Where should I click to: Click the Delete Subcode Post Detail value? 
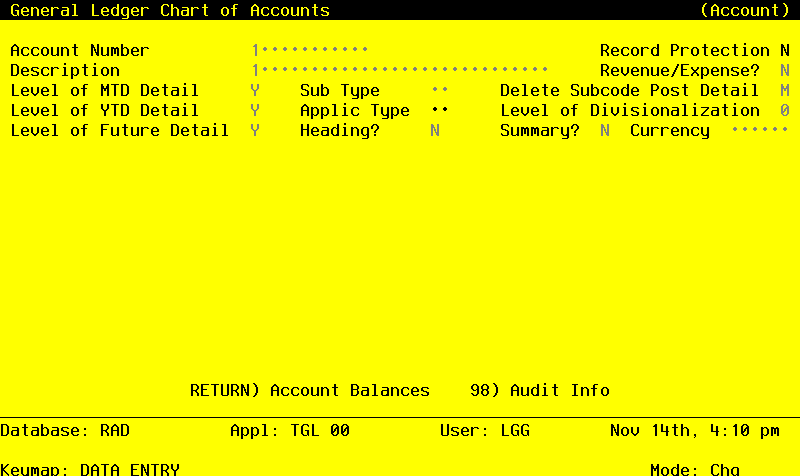pyautogui.click(x=785, y=90)
